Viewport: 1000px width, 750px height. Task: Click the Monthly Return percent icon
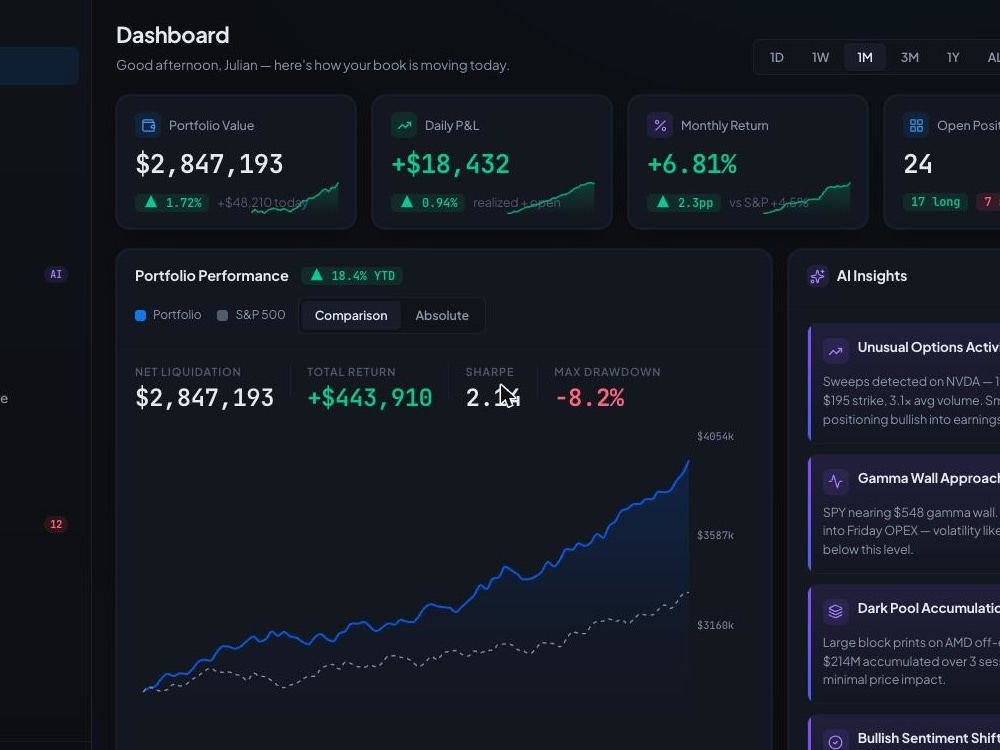click(660, 125)
